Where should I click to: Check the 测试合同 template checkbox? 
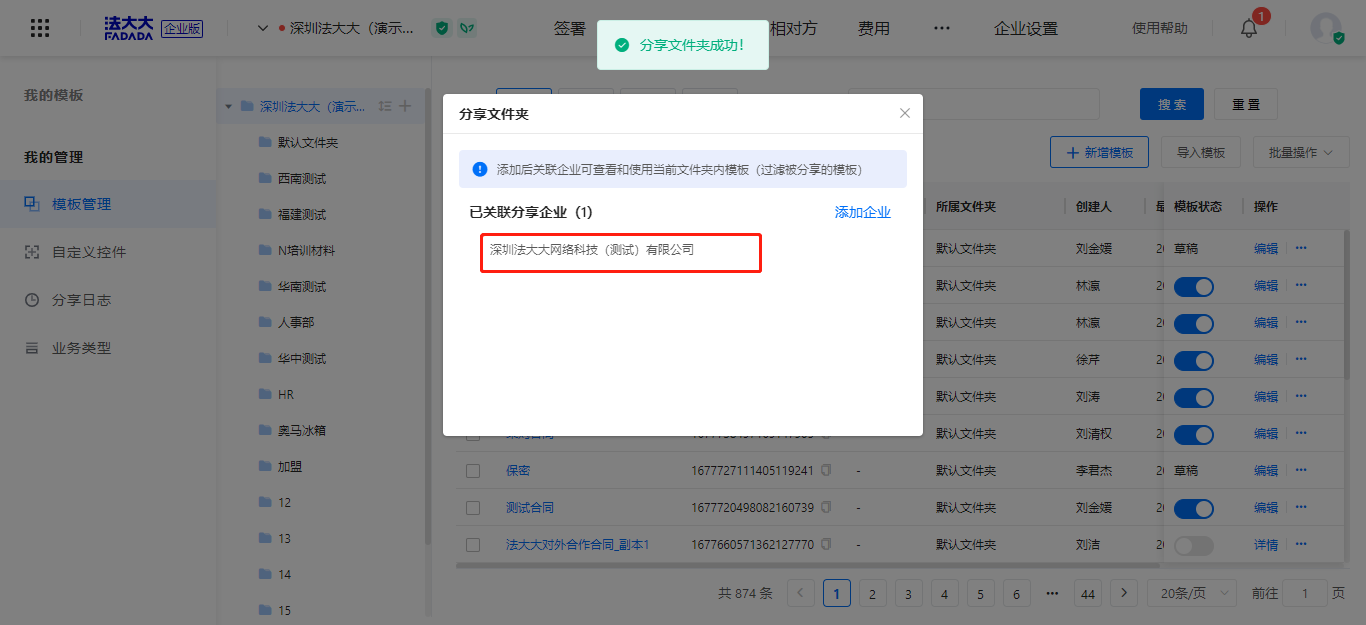click(x=473, y=508)
